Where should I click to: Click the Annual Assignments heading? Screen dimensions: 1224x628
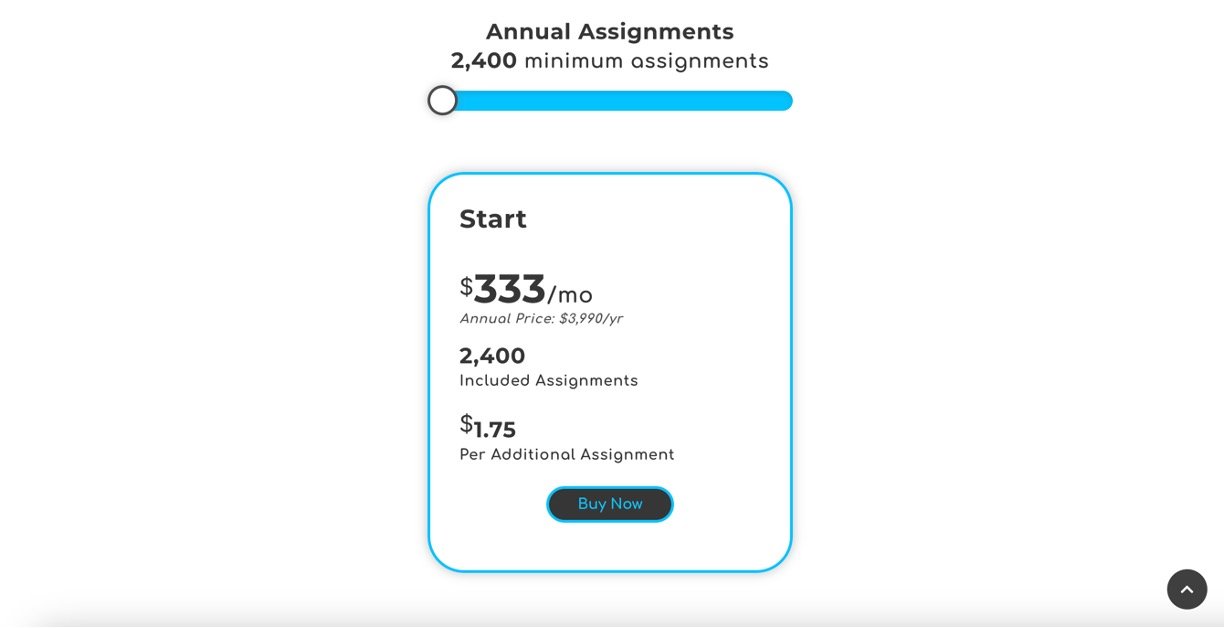(x=610, y=32)
